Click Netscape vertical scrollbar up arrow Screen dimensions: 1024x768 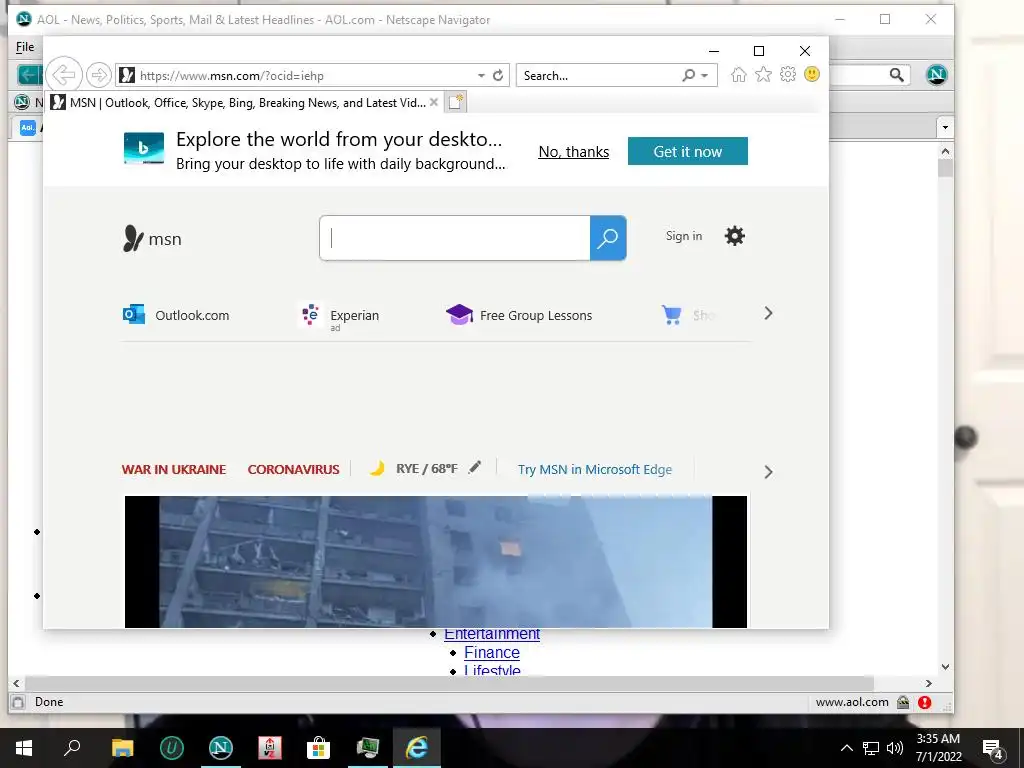tap(945, 151)
